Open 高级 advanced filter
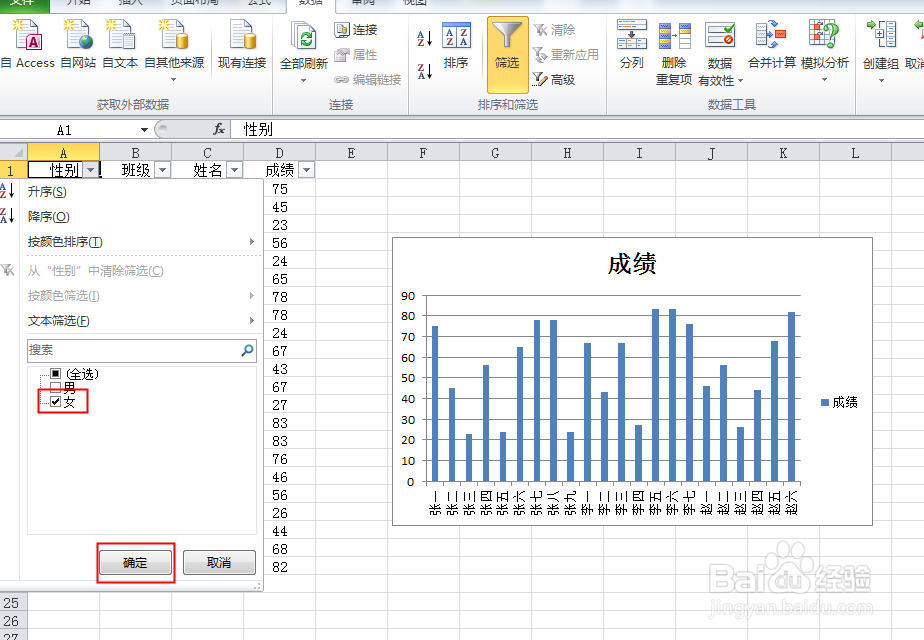This screenshot has width=924, height=640. (554, 80)
